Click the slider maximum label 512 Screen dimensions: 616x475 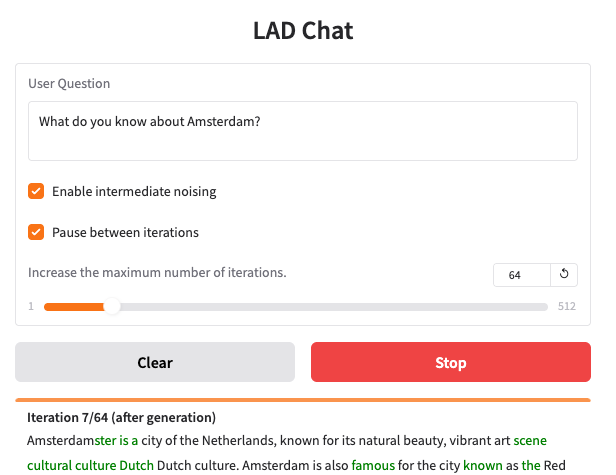pyautogui.click(x=566, y=306)
